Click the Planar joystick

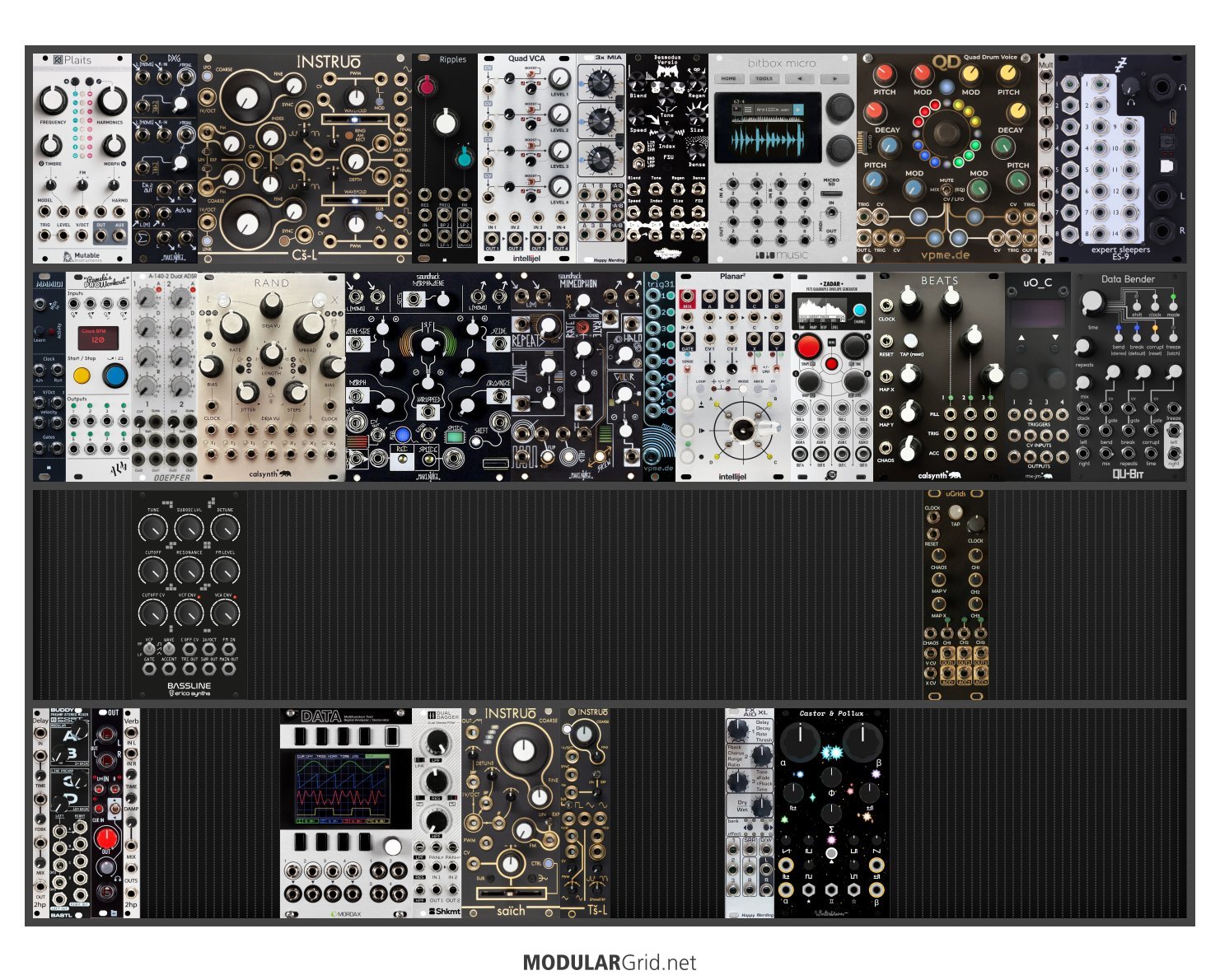pos(742,427)
